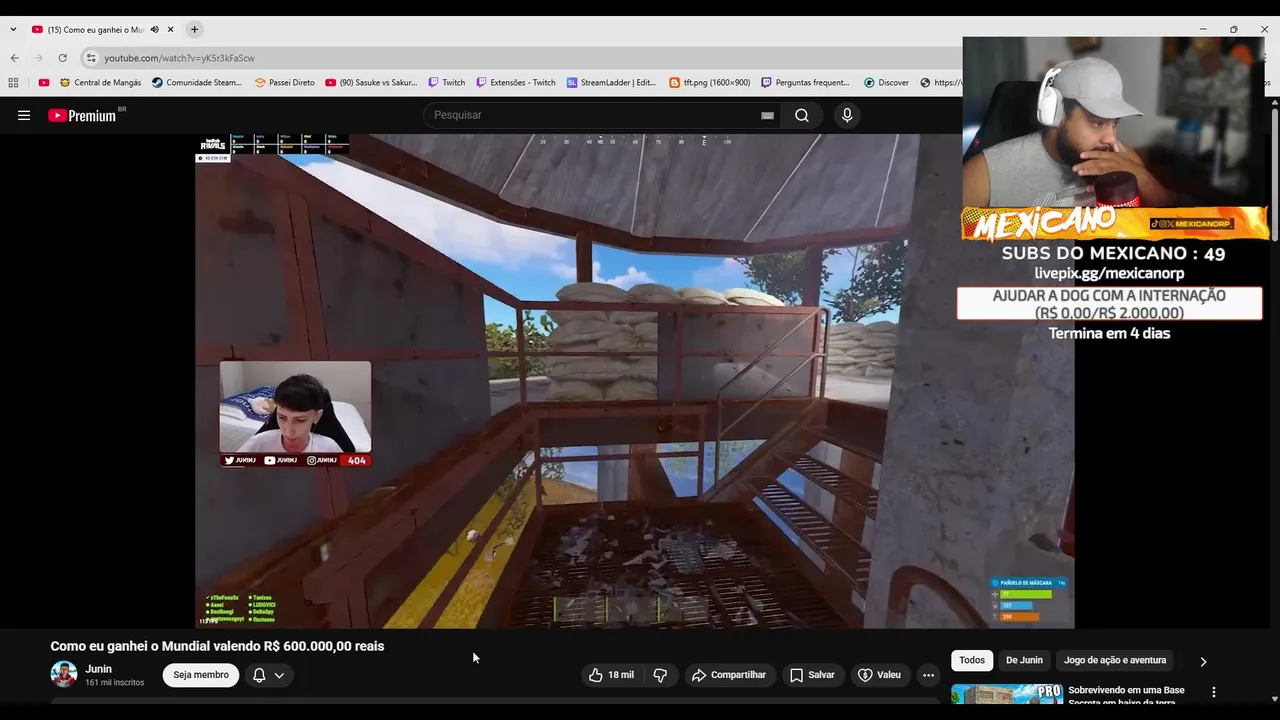
Task: Open options for Sobrevivendo em uma Base video
Action: (1214, 692)
